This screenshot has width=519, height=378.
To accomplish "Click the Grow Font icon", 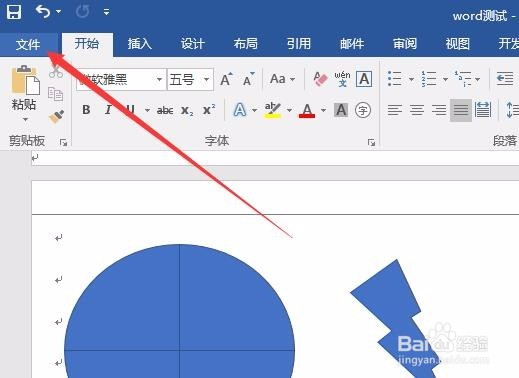I will pos(226,79).
